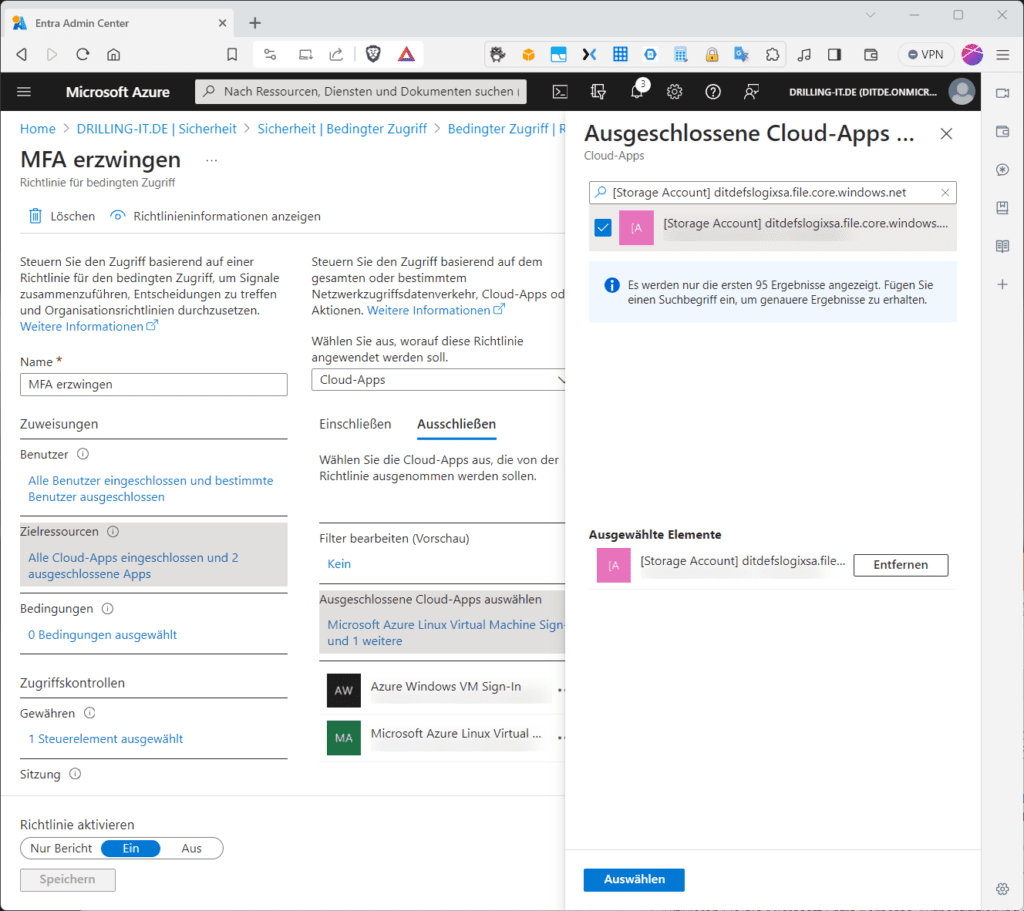Open 1 Steuerelement ausgewählt link
The height and width of the screenshot is (911, 1024).
coord(105,739)
